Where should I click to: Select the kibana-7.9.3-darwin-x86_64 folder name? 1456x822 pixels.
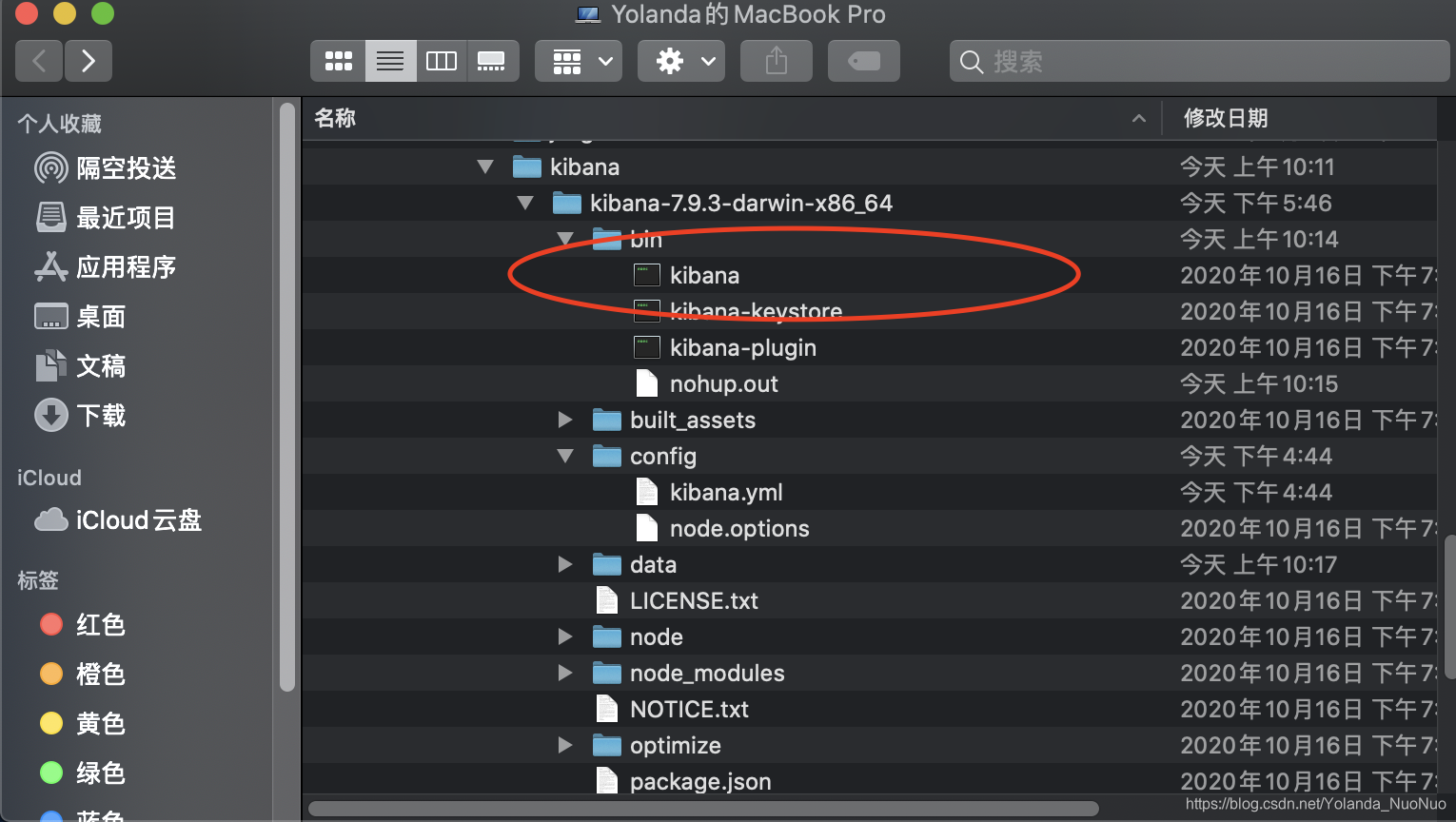coord(741,204)
